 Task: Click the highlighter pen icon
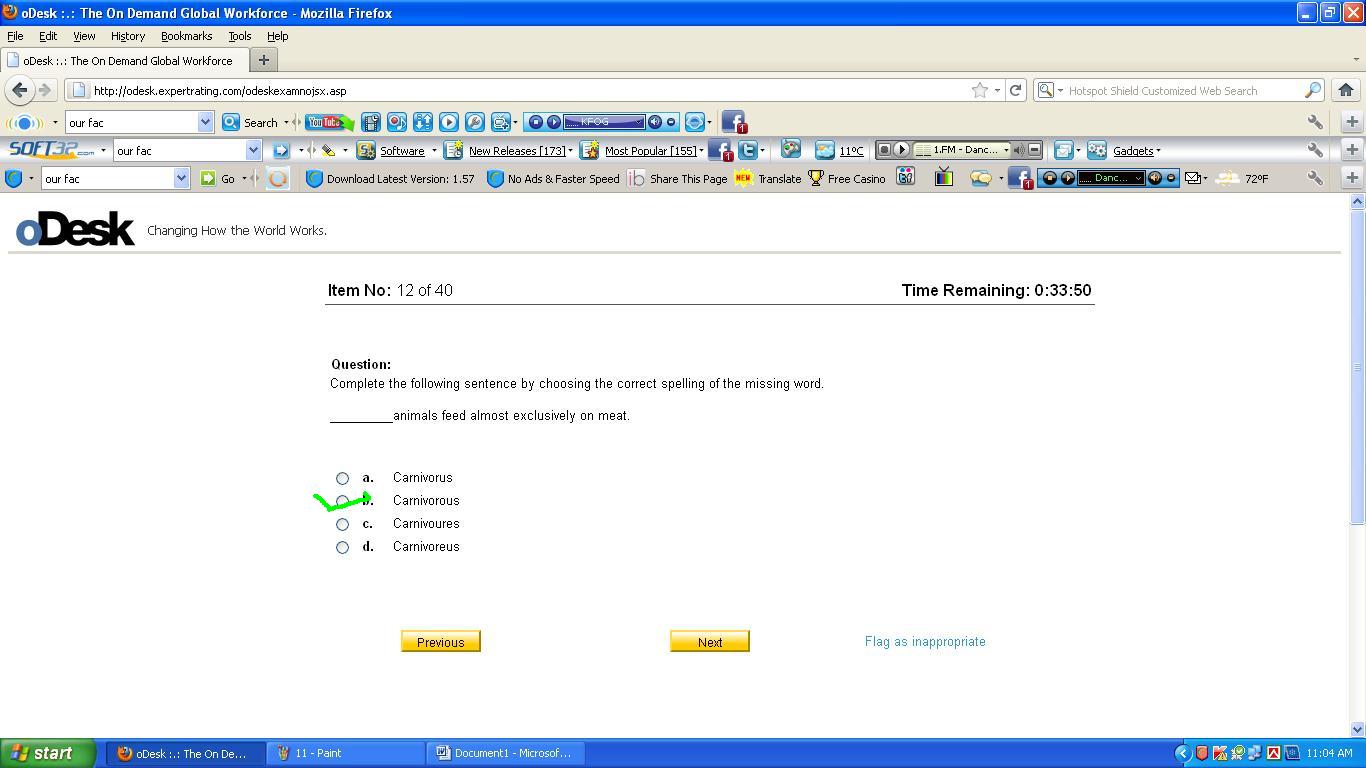click(328, 150)
